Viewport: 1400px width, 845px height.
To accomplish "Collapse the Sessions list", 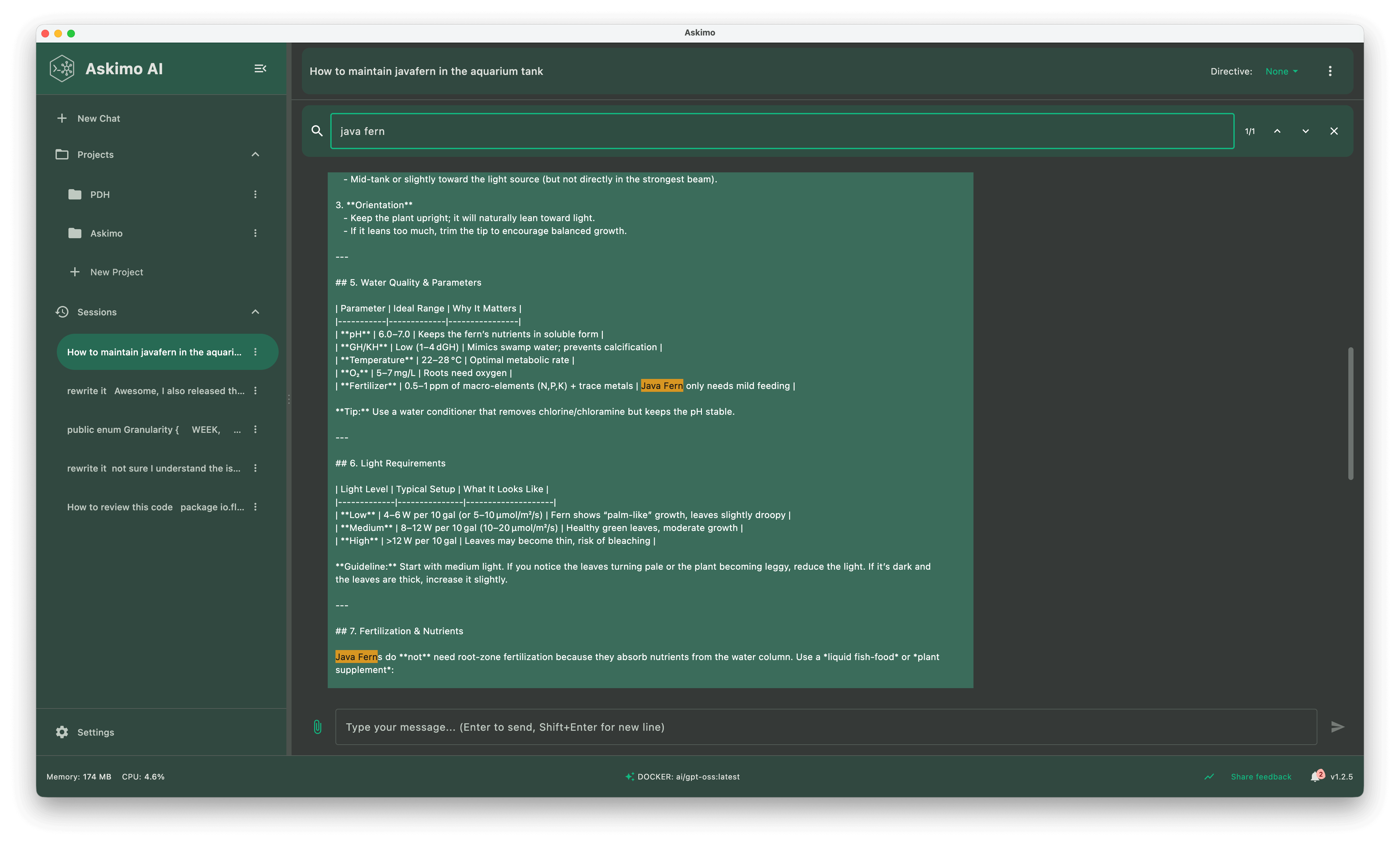I will [x=254, y=312].
